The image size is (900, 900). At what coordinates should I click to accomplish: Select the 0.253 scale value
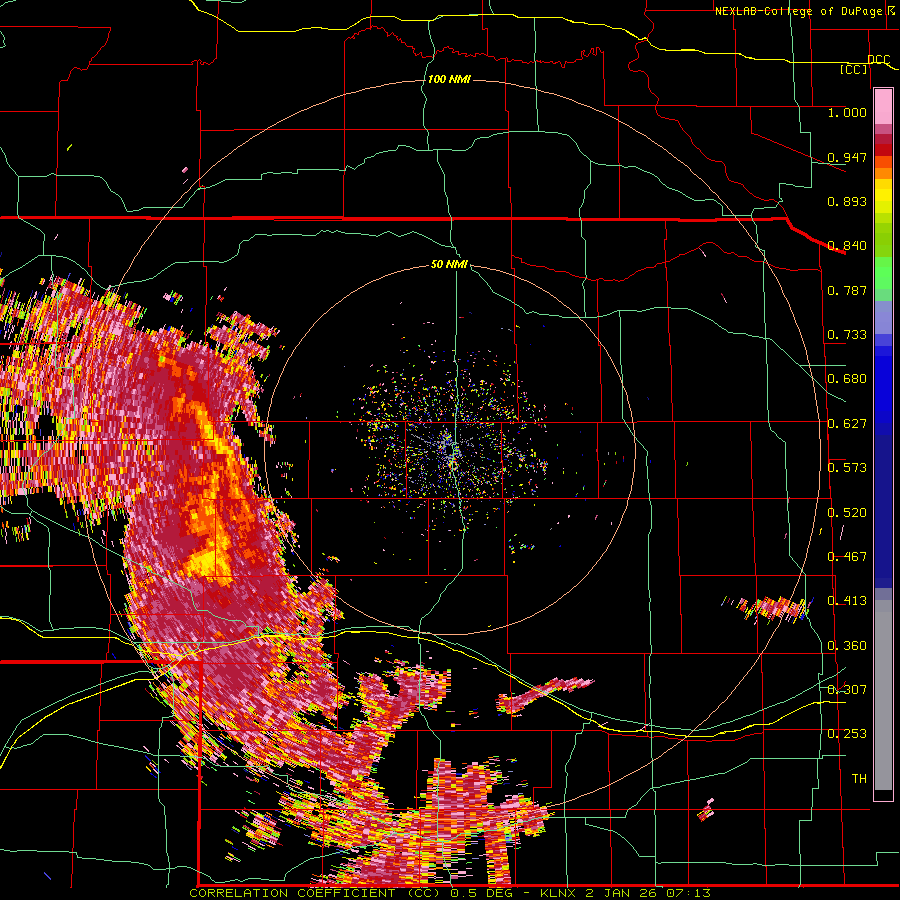click(x=847, y=734)
